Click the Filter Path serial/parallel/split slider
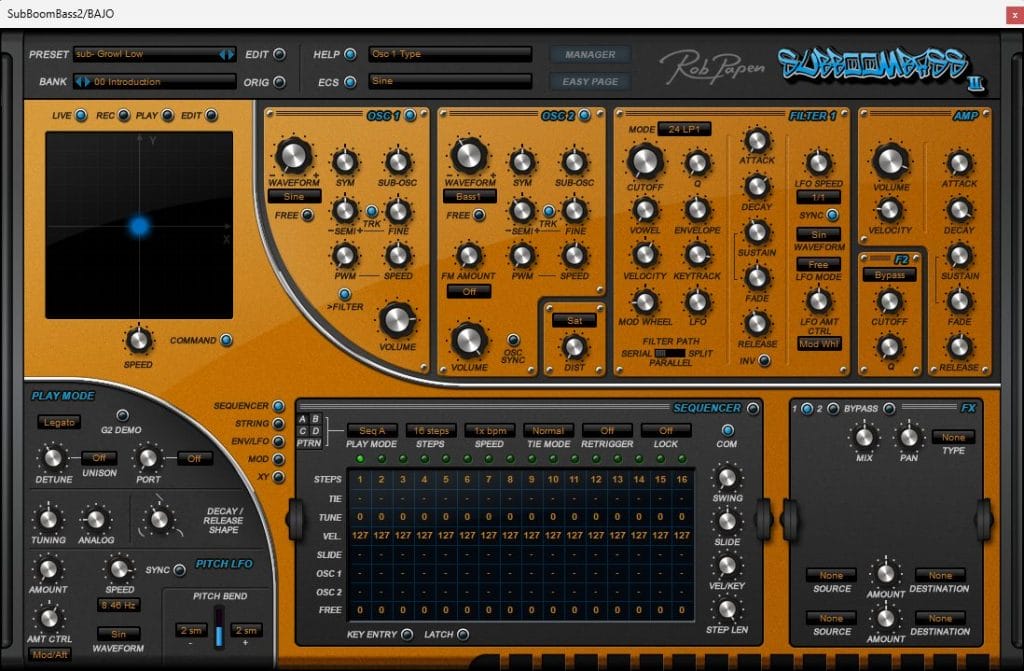The width and height of the screenshot is (1024, 671). [670, 353]
